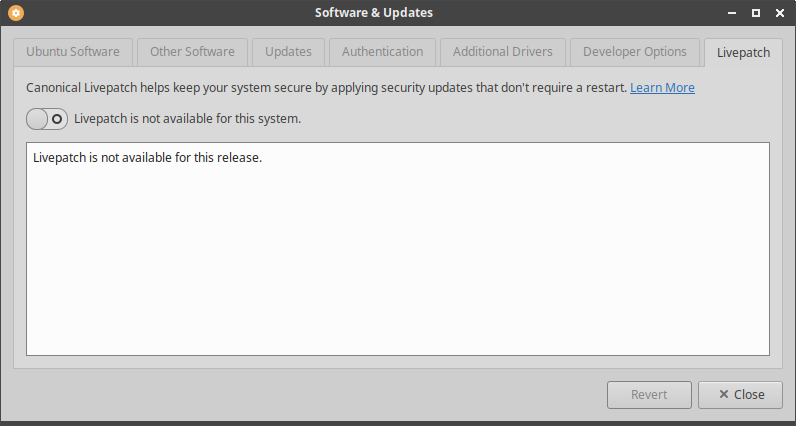
Task: Show the Additional Drivers tab
Action: (502, 52)
